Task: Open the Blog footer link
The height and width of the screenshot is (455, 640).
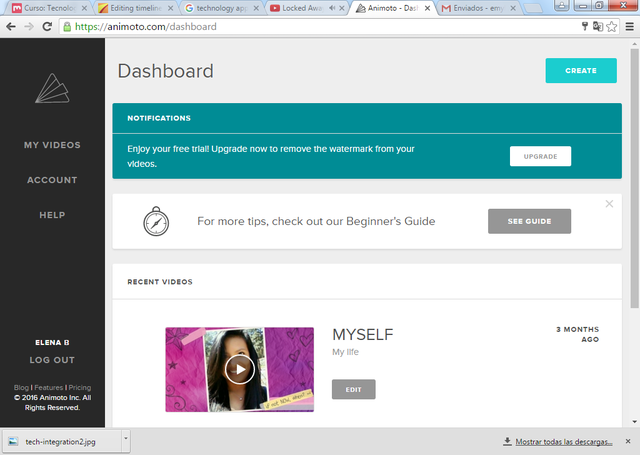Action: 21,387
